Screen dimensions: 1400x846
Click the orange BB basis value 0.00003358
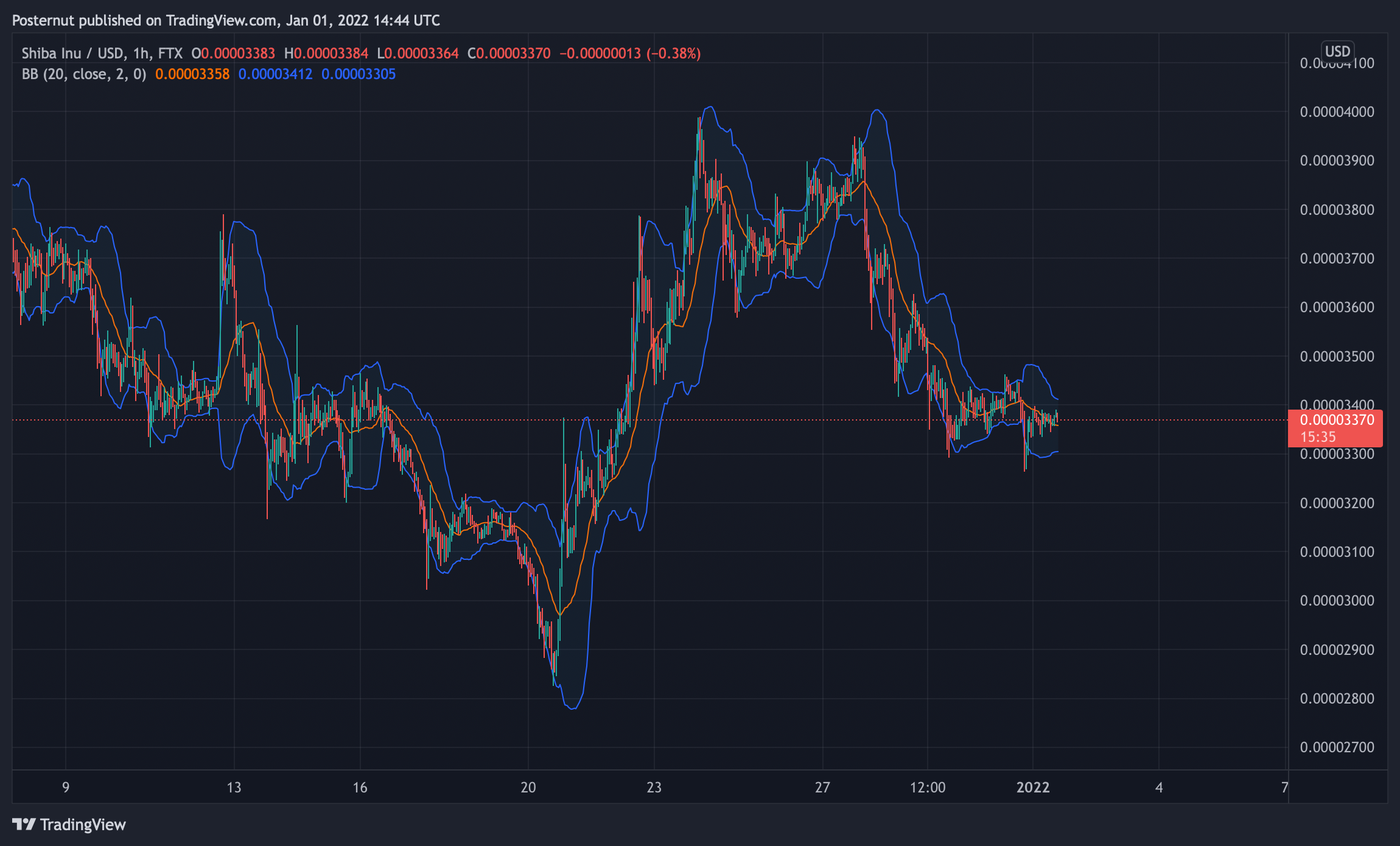coord(192,74)
